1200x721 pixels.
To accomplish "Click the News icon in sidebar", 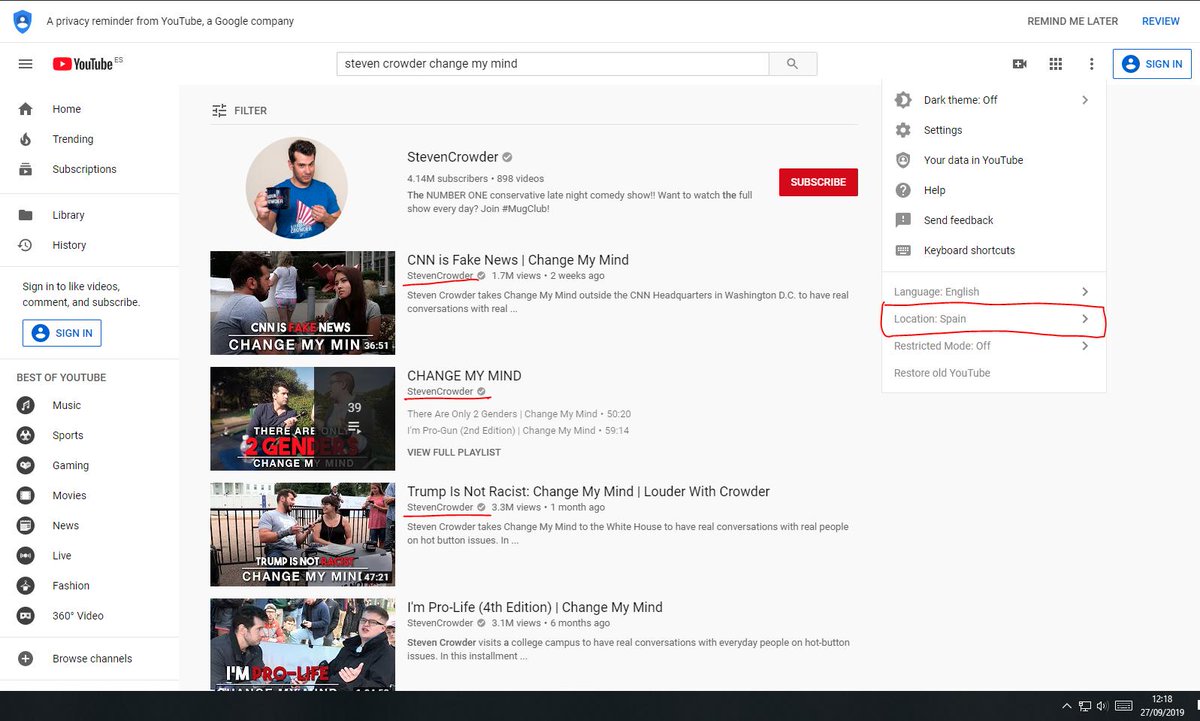I will (x=26, y=525).
